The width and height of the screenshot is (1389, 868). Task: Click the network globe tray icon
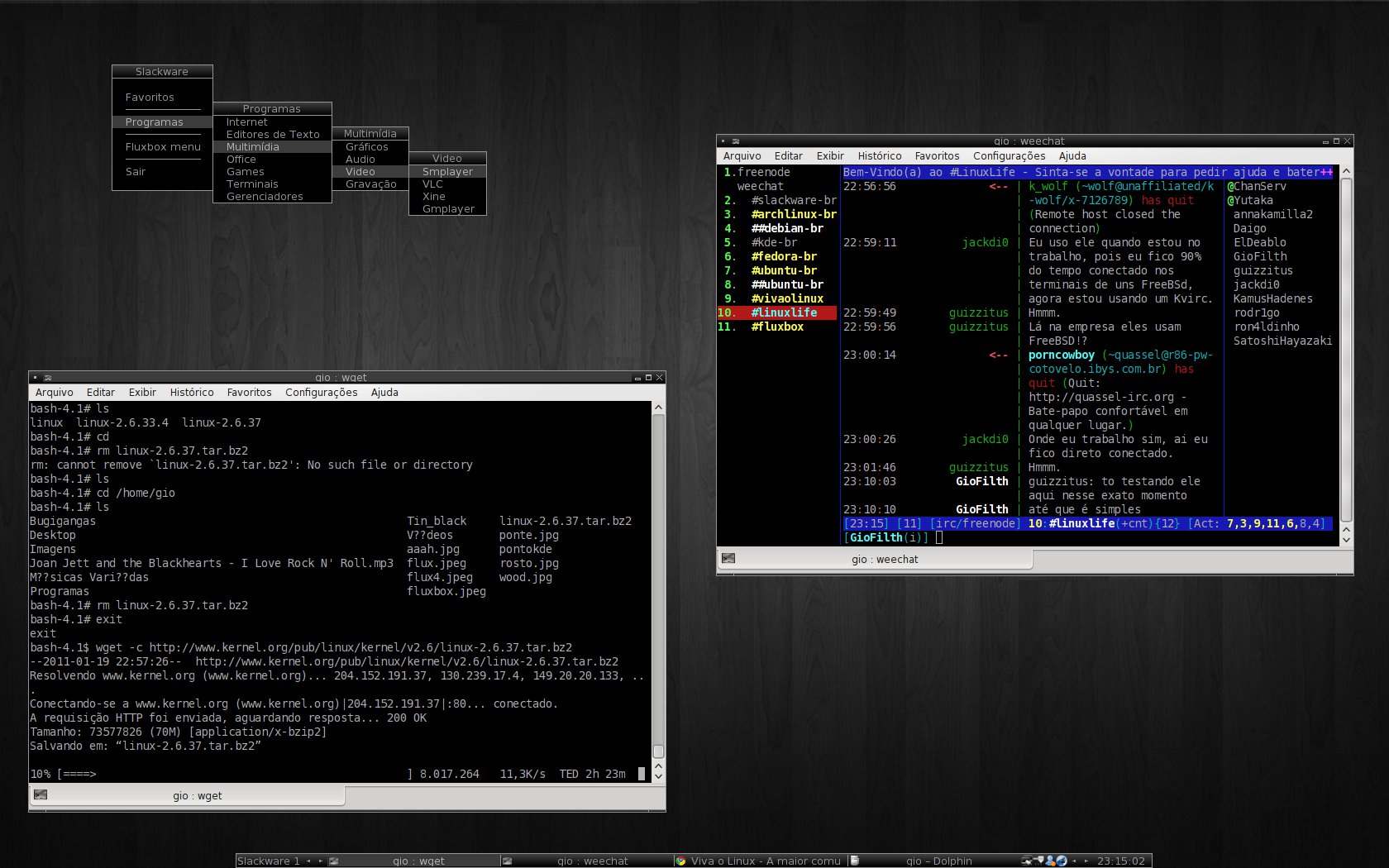(1062, 861)
